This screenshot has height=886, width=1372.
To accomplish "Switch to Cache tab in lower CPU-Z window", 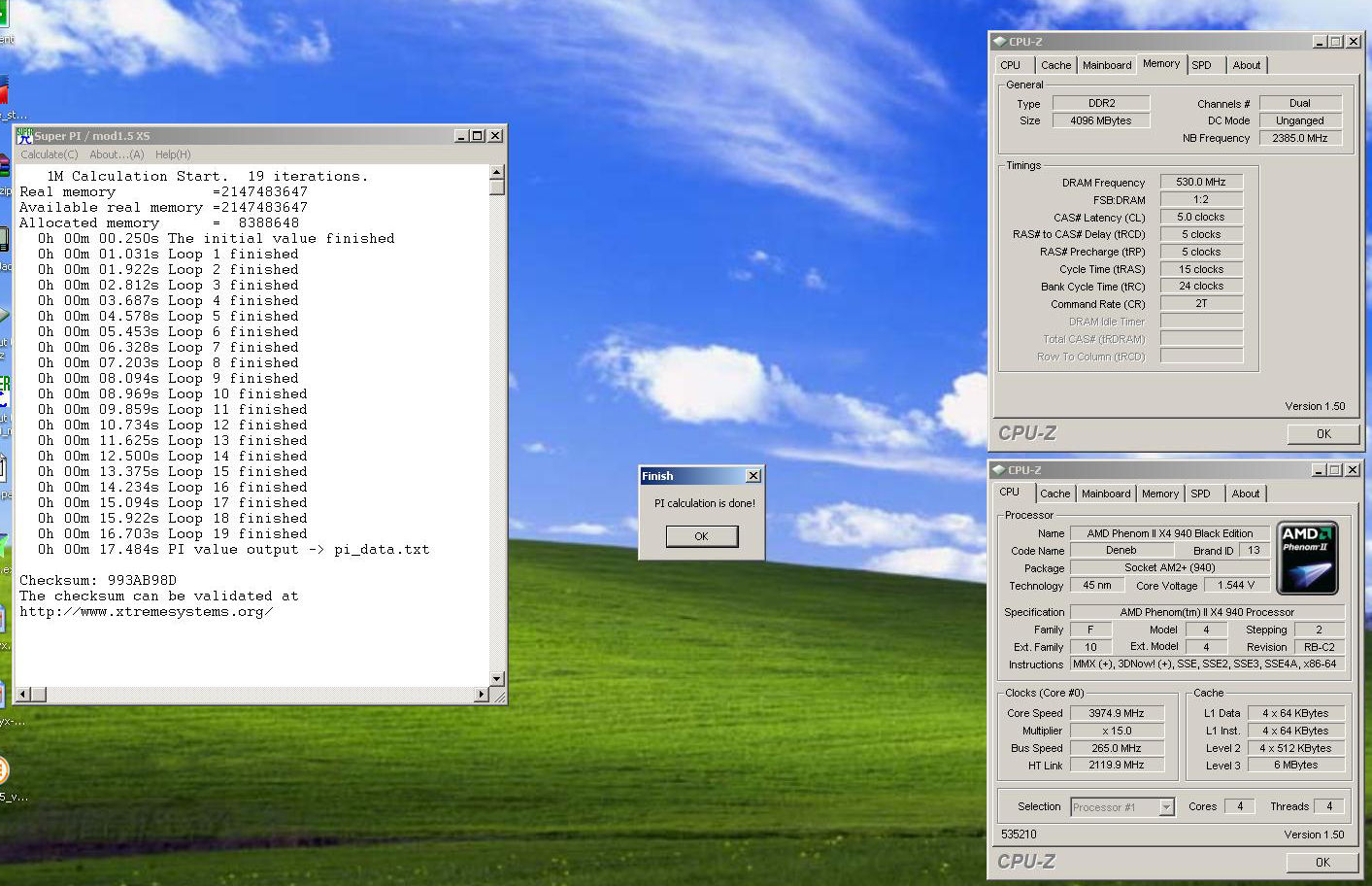I will coord(1055,494).
